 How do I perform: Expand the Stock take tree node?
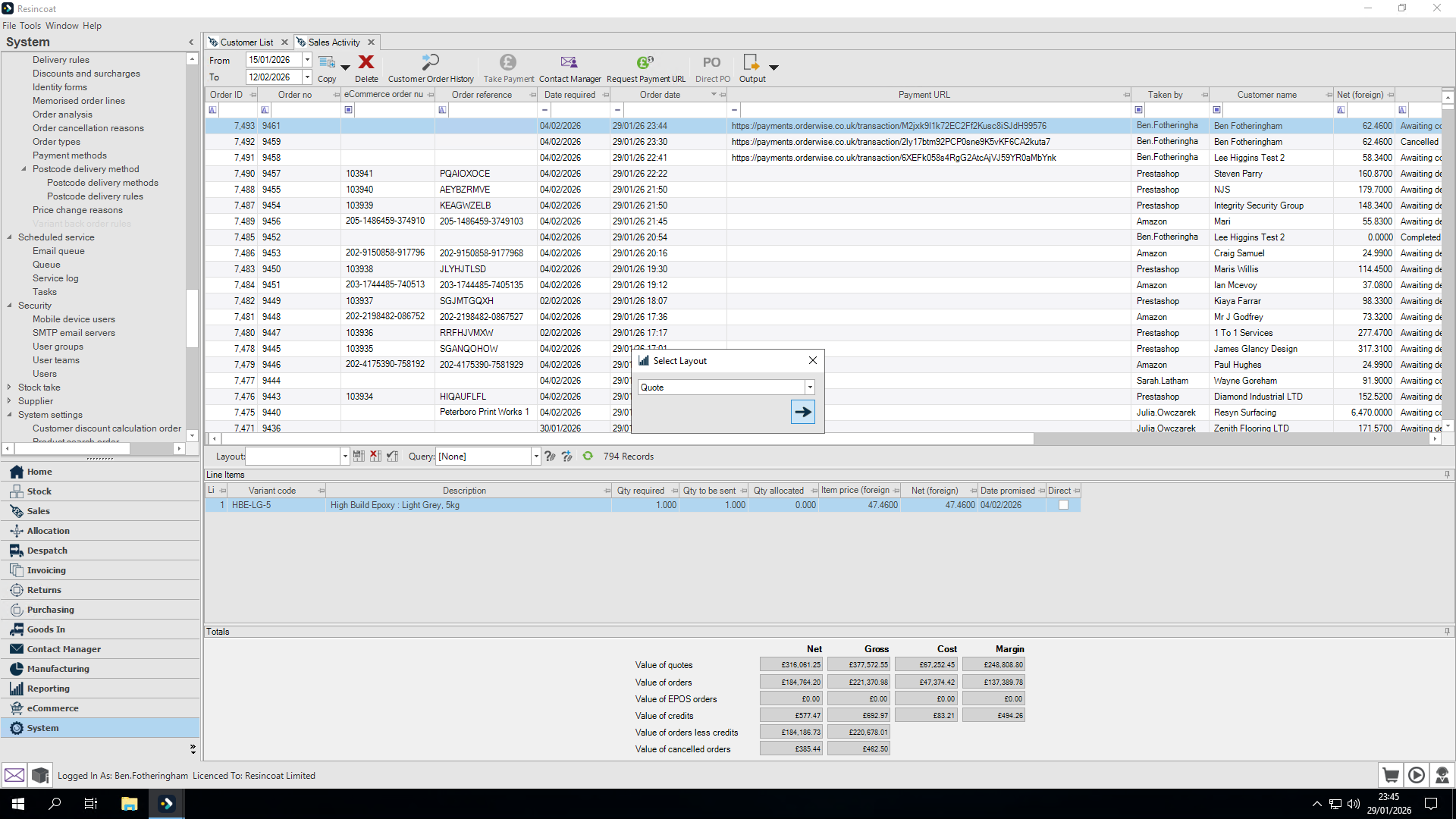(9, 388)
